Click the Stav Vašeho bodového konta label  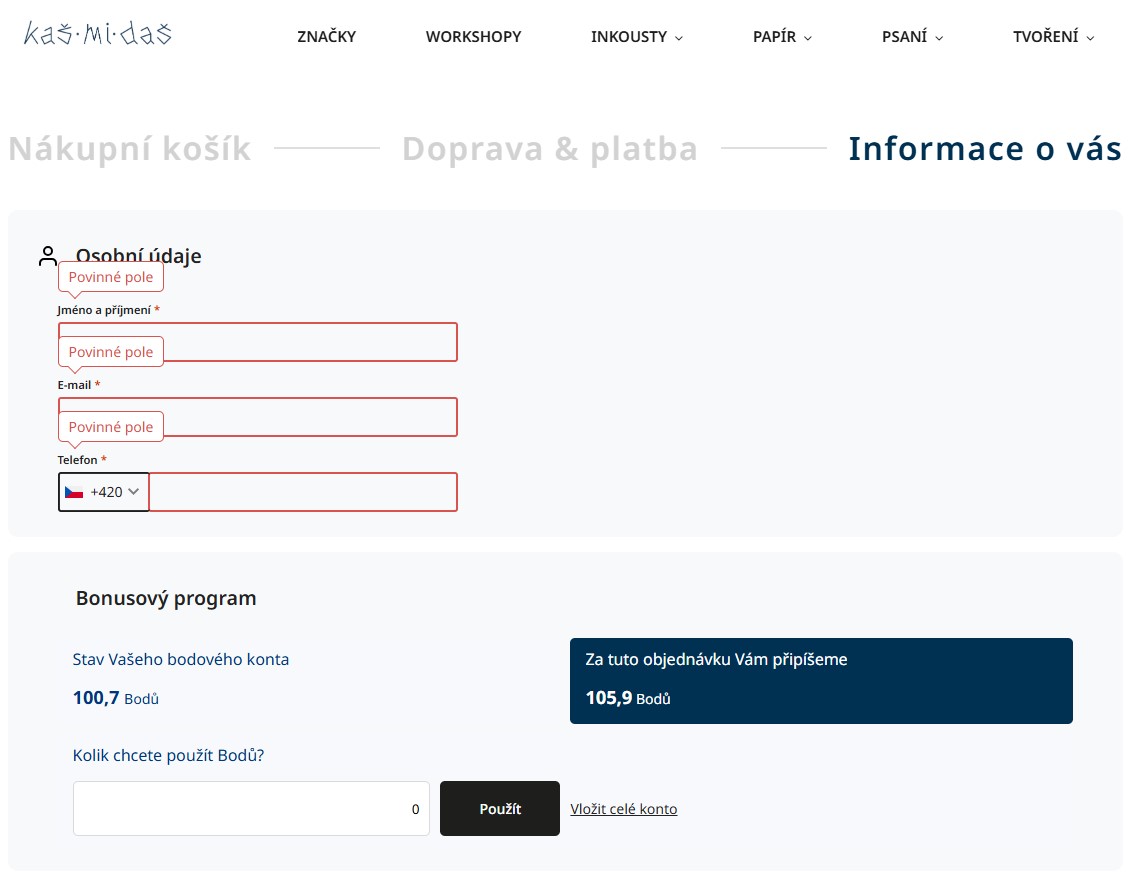tap(180, 659)
